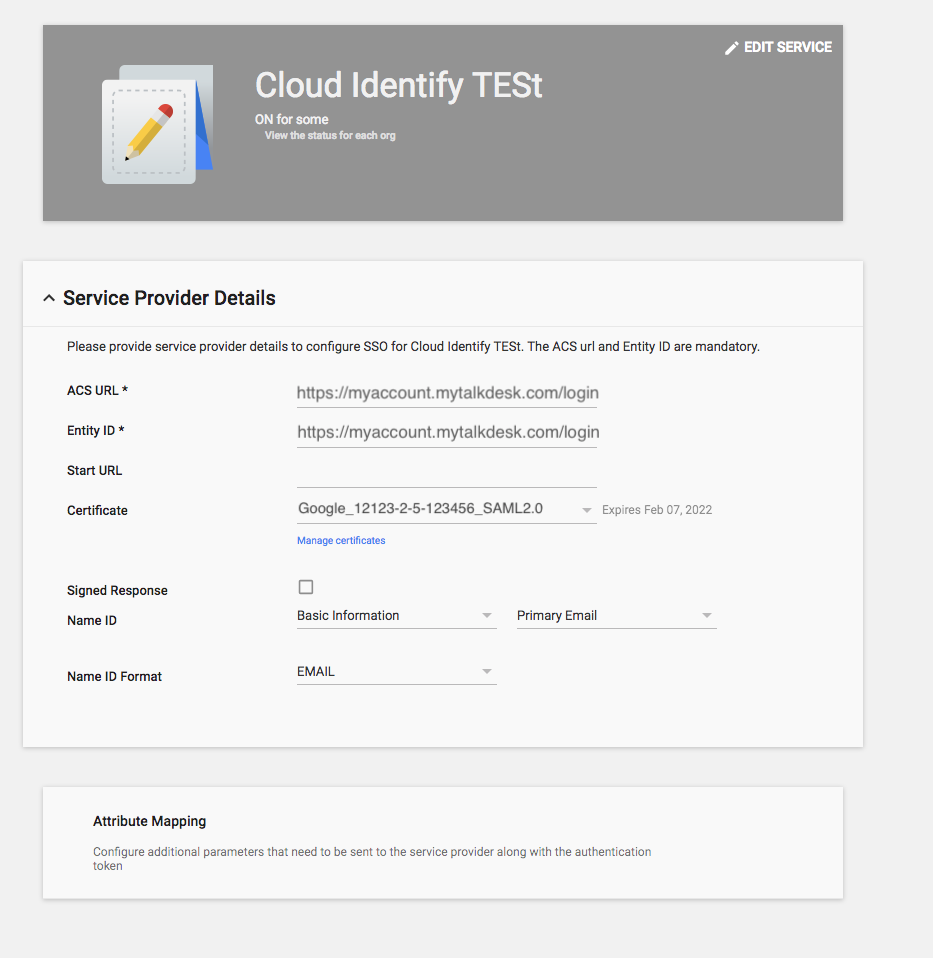
Task: Click the Cloud Identify TESt app logo
Action: tap(157, 124)
